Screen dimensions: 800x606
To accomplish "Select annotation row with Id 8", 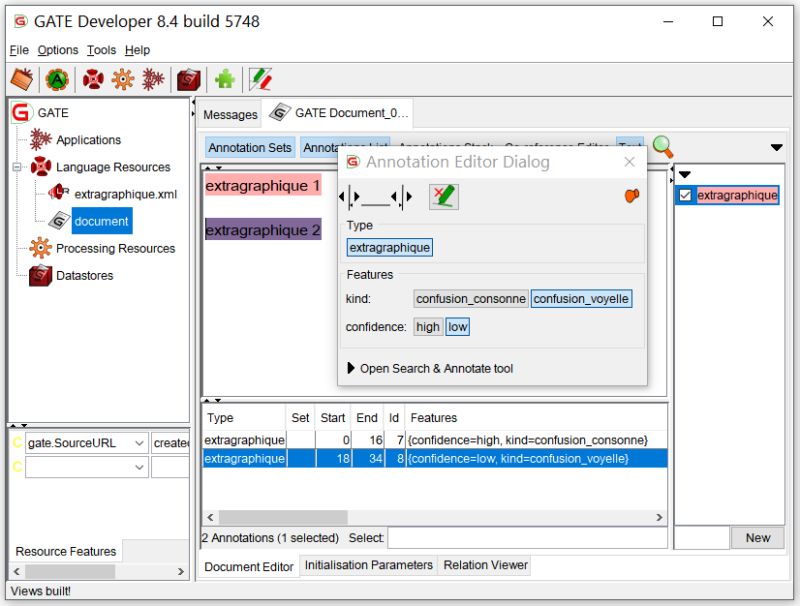I will (435, 459).
